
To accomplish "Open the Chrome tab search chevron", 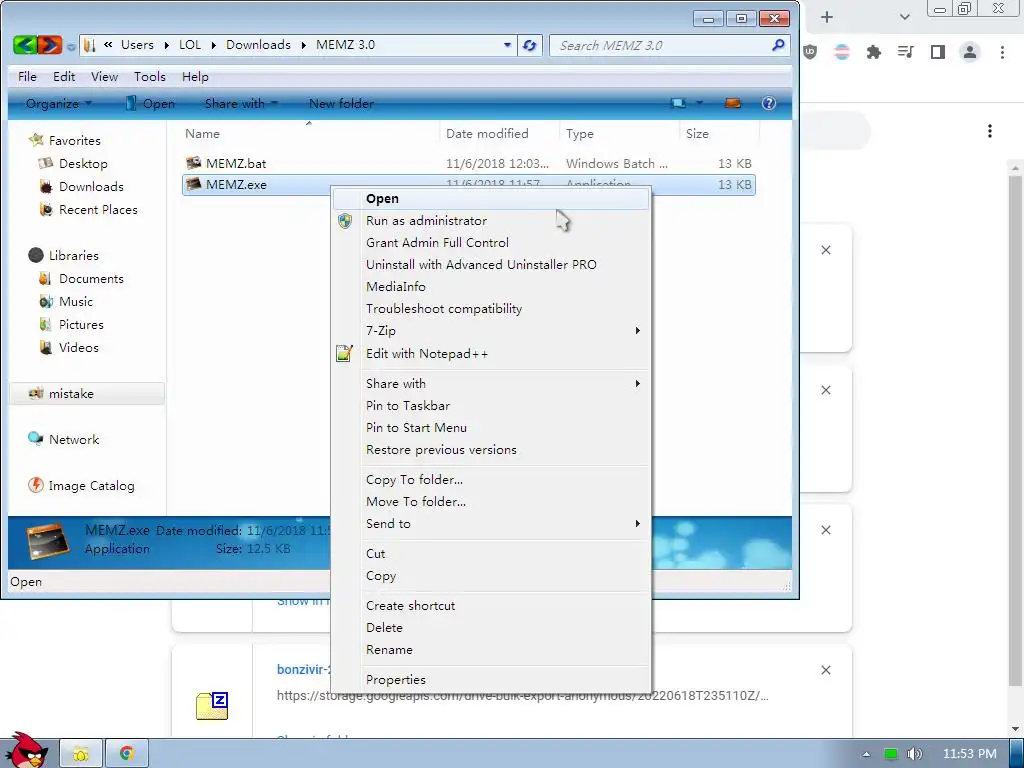I will [x=904, y=17].
